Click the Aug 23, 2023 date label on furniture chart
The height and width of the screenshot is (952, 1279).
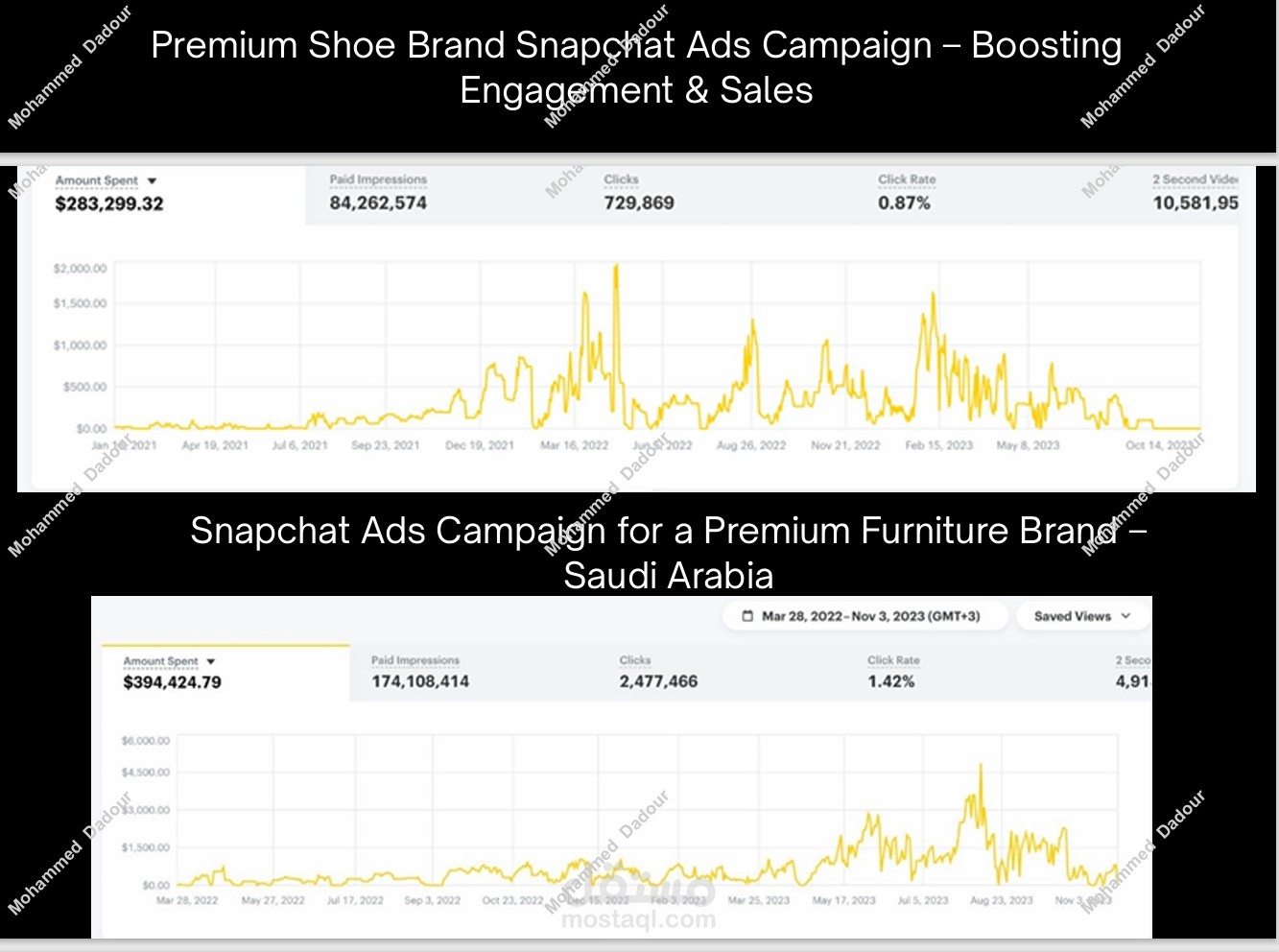click(1004, 900)
